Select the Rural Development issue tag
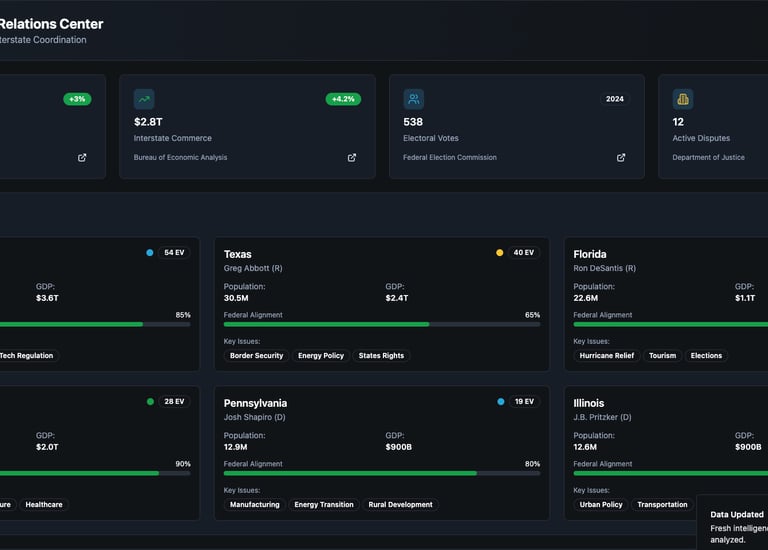Screen dimensions: 768x550 [x=400, y=504]
